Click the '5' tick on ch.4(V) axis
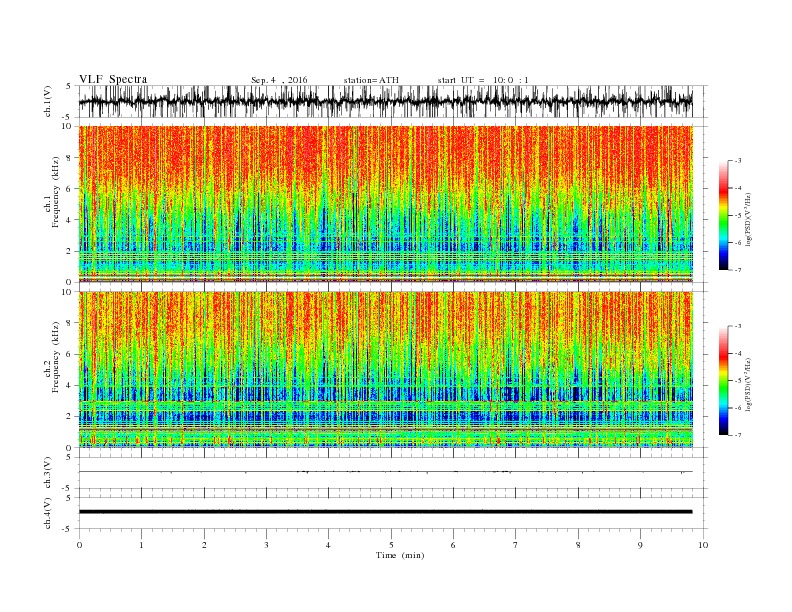The image size is (792, 612). 69,498
